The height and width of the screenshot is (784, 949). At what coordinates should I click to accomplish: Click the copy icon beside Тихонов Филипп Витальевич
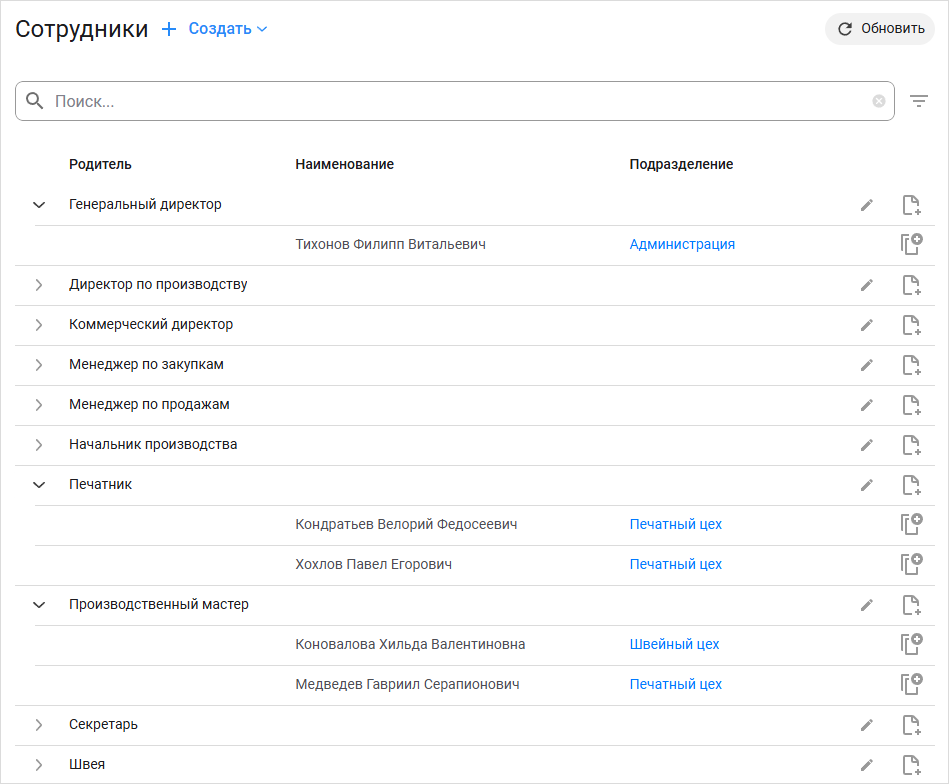coord(911,244)
